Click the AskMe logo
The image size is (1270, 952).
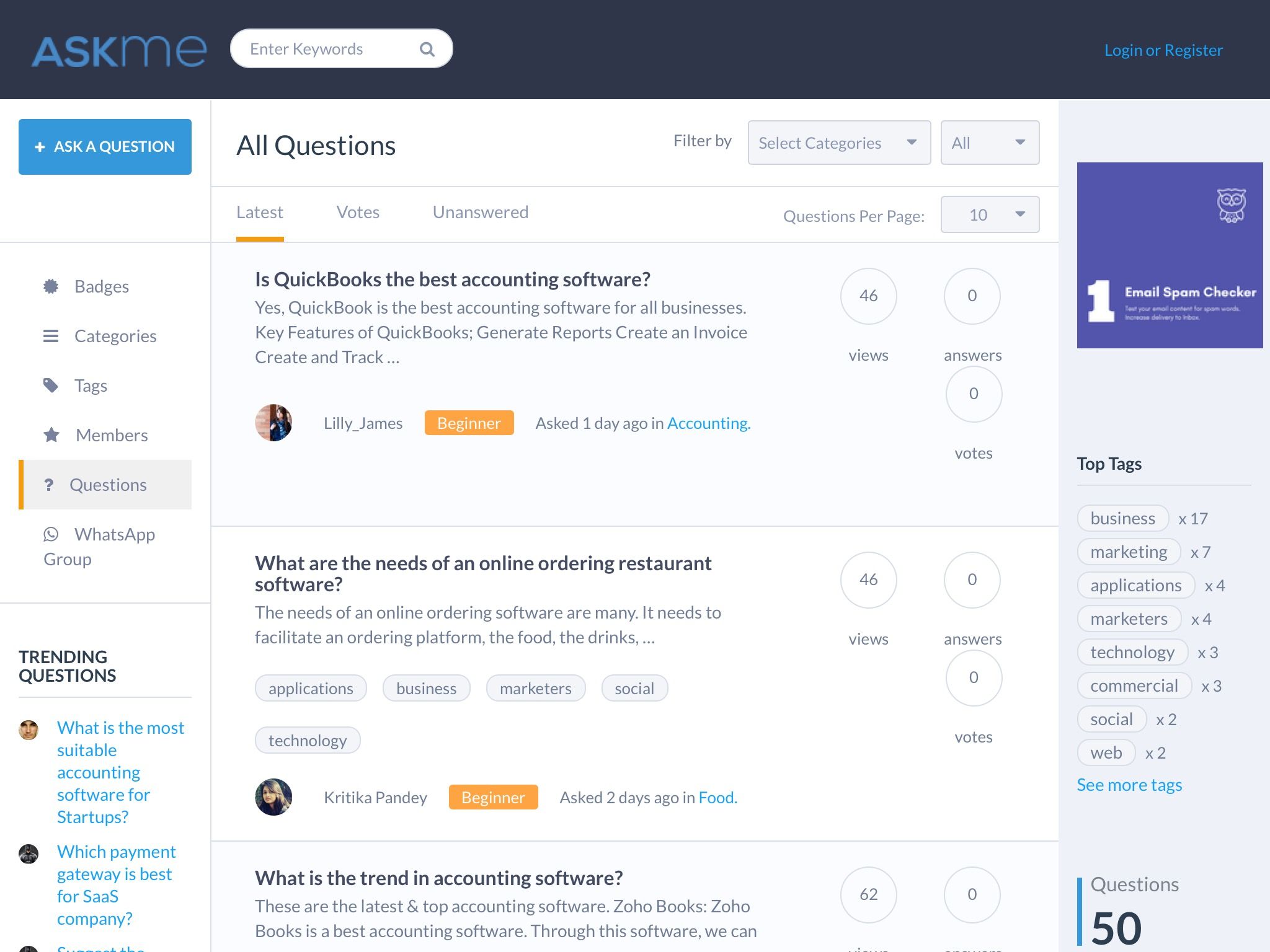coord(119,50)
